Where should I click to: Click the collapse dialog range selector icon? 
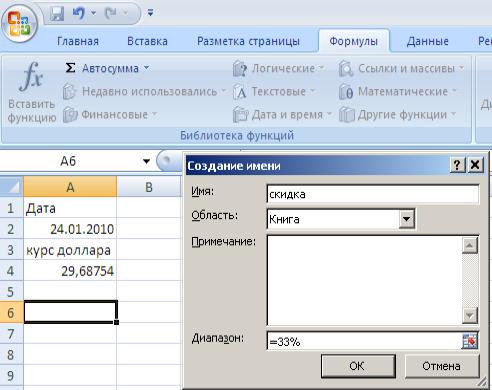[x=470, y=341]
